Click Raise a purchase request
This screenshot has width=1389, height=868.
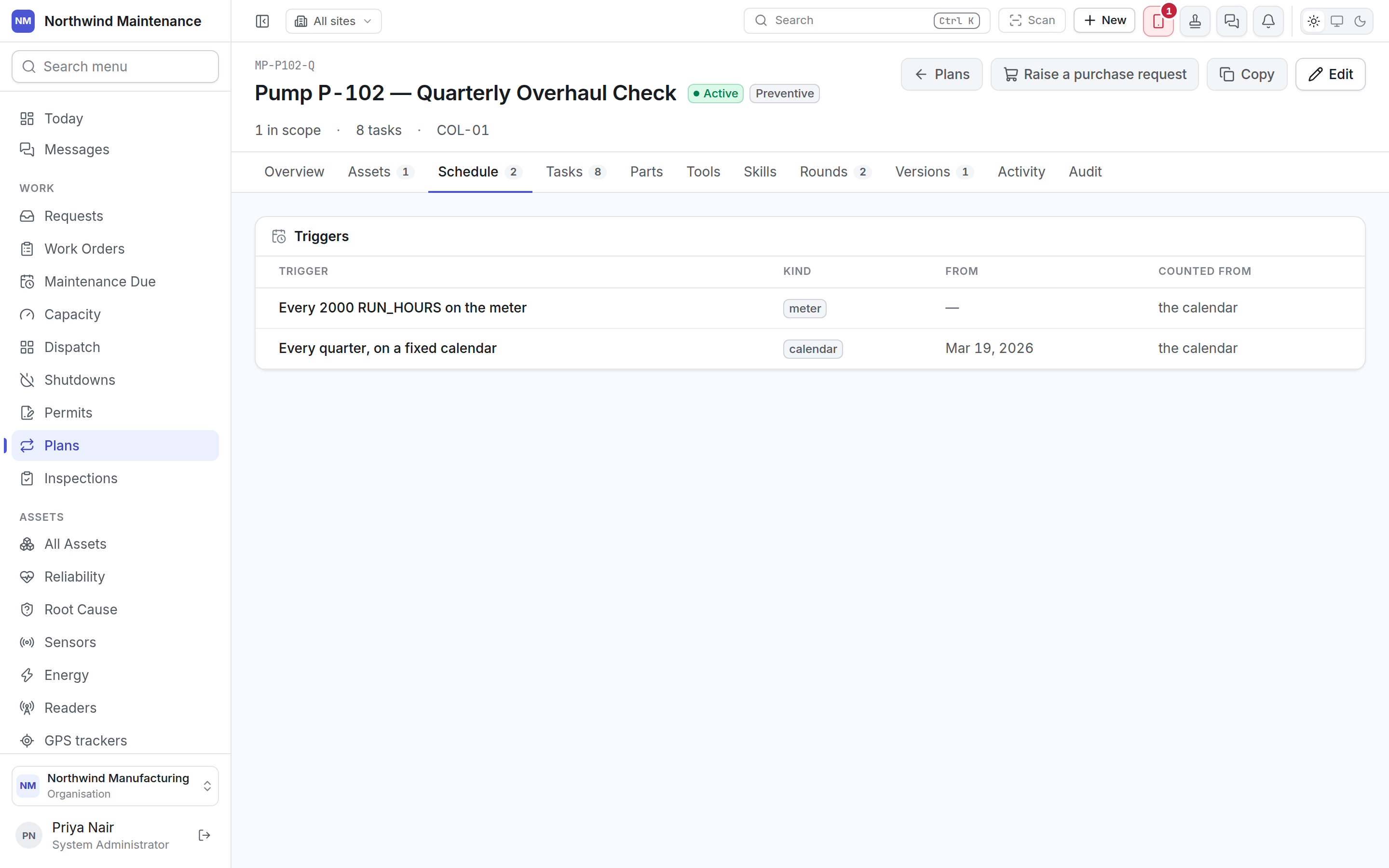(1094, 74)
